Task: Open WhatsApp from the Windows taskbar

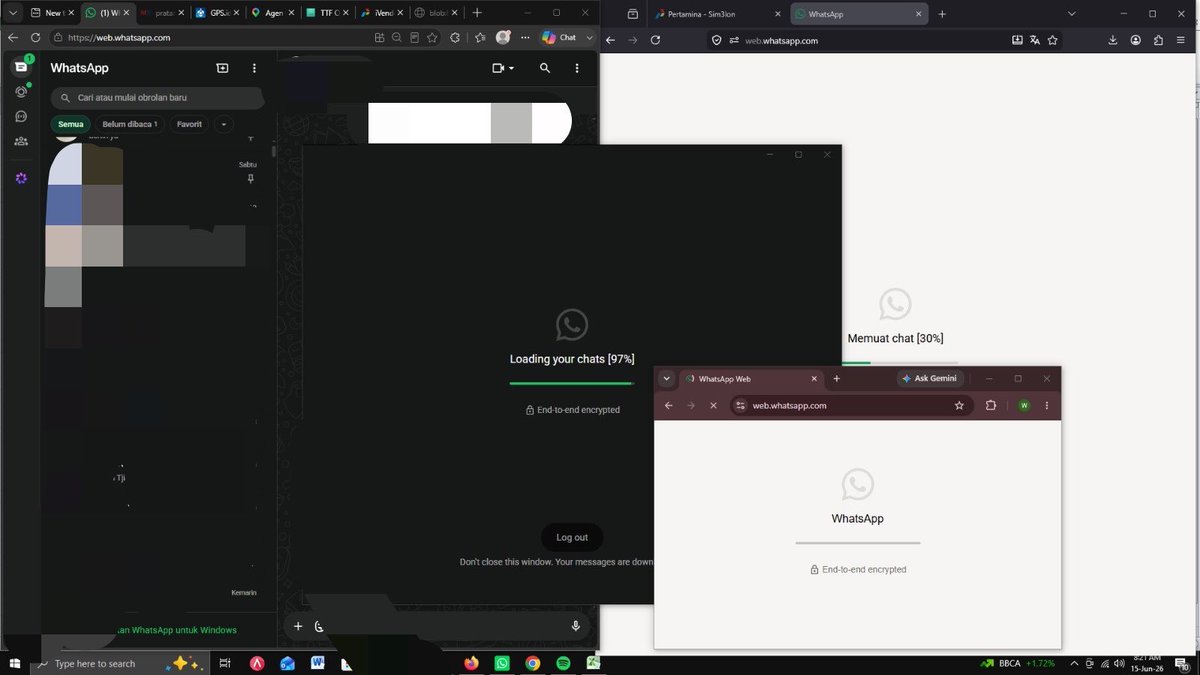Action: point(502,663)
